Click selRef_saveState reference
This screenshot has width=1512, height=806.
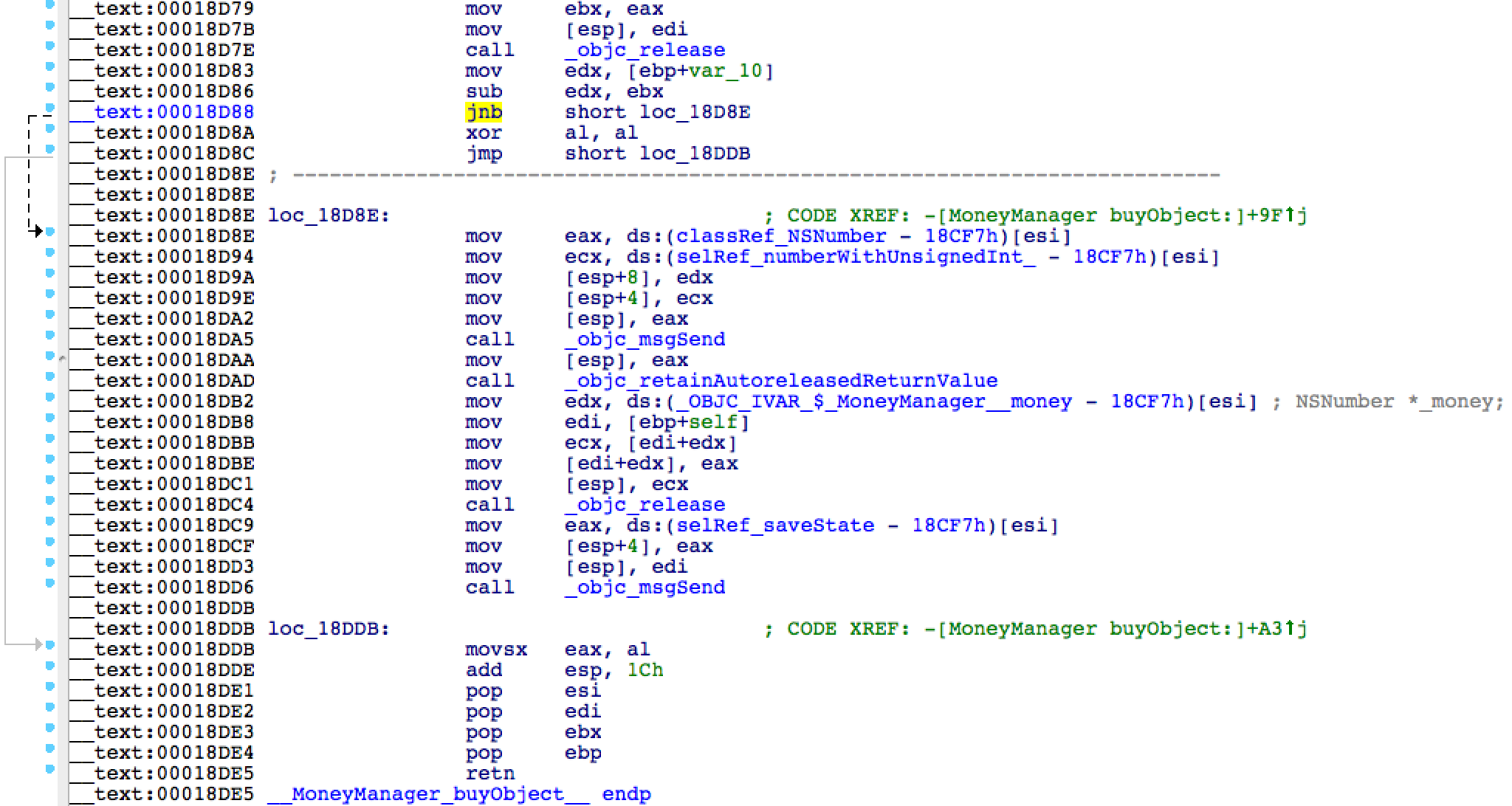[x=775, y=526]
